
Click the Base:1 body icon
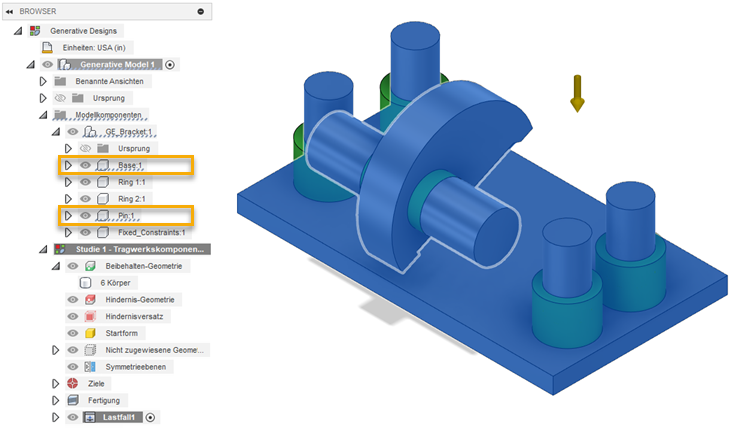click(102, 165)
